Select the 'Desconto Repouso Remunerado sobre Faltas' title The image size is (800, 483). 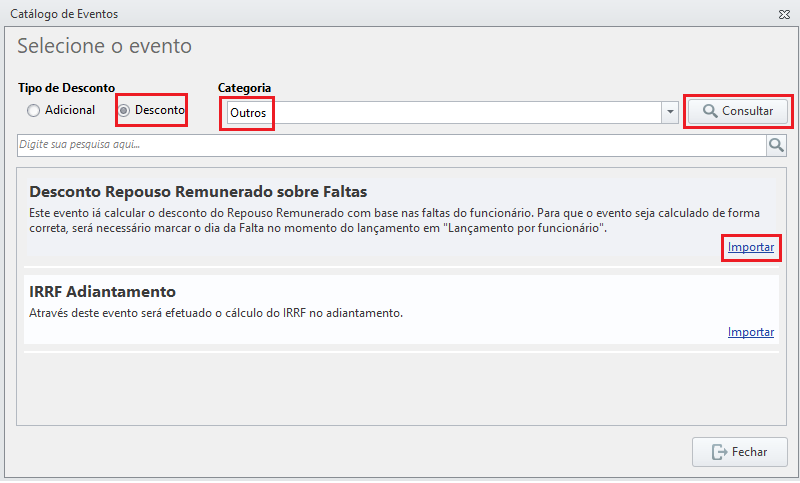point(198,192)
